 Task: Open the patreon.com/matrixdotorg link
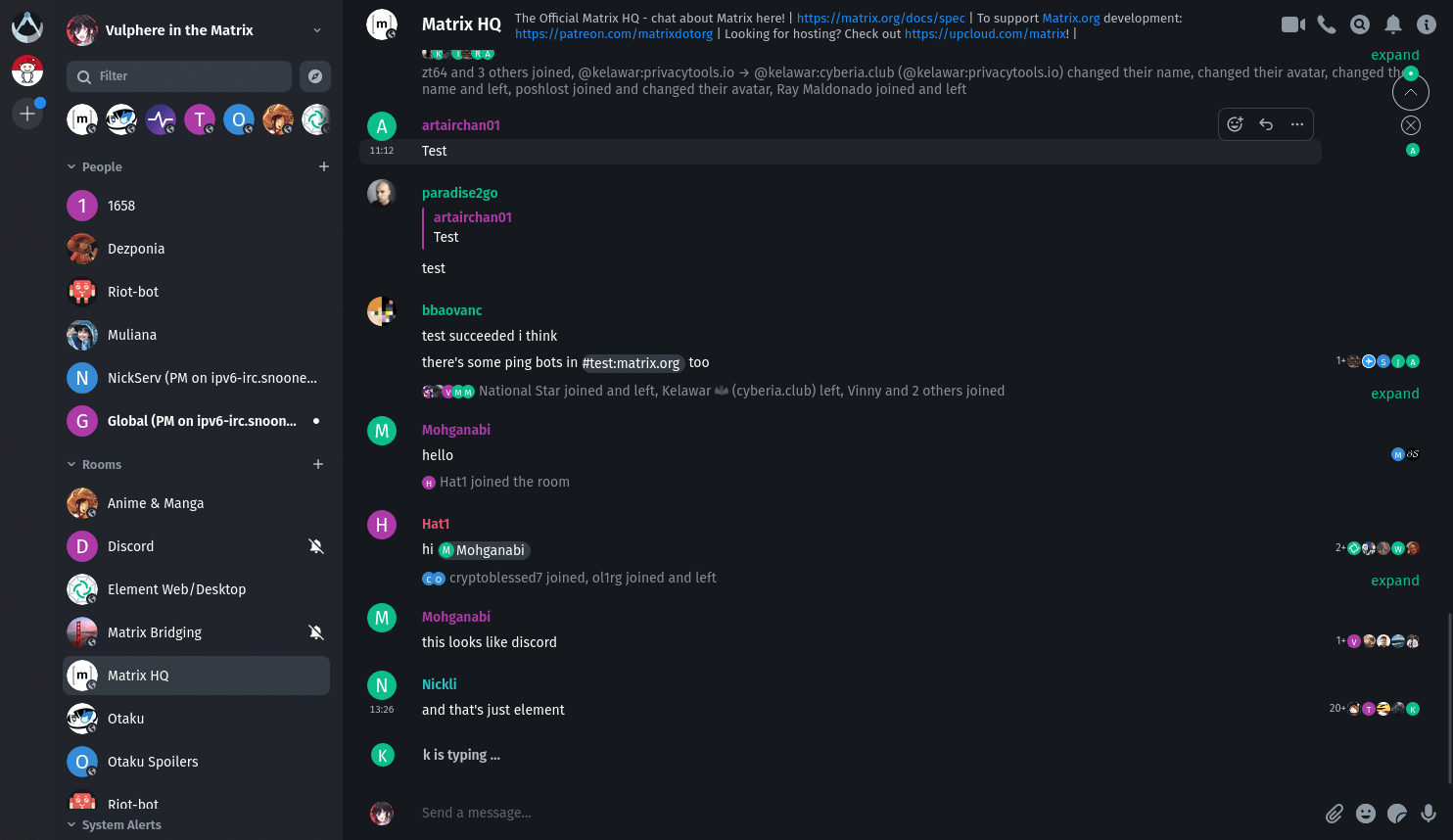click(x=614, y=33)
